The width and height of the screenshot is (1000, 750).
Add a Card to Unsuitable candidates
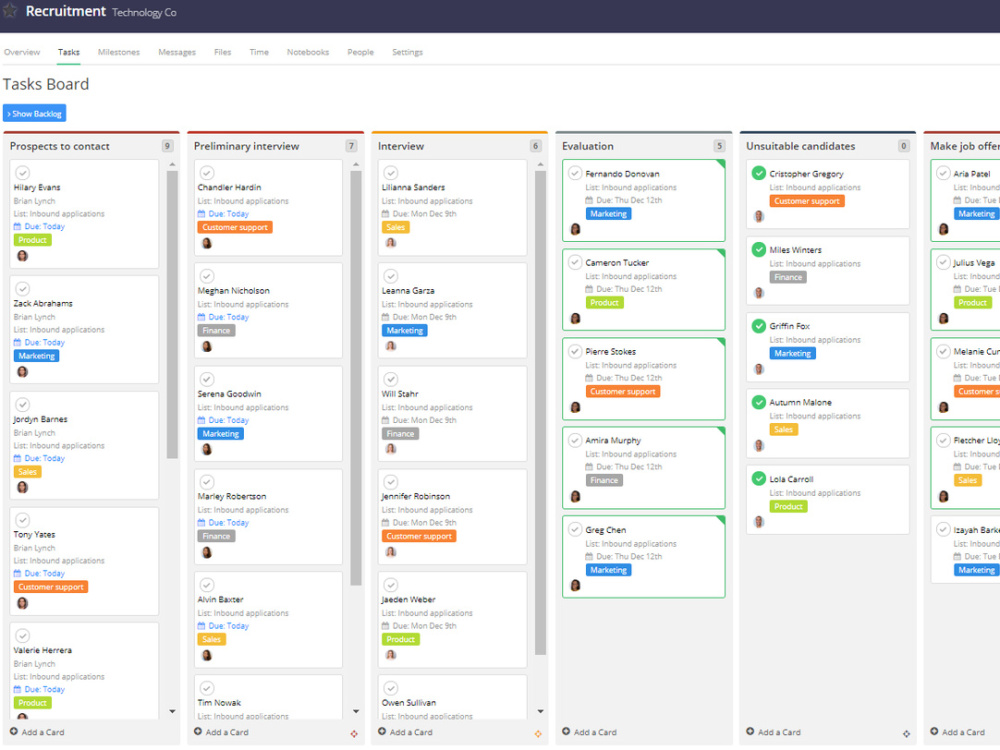point(774,732)
